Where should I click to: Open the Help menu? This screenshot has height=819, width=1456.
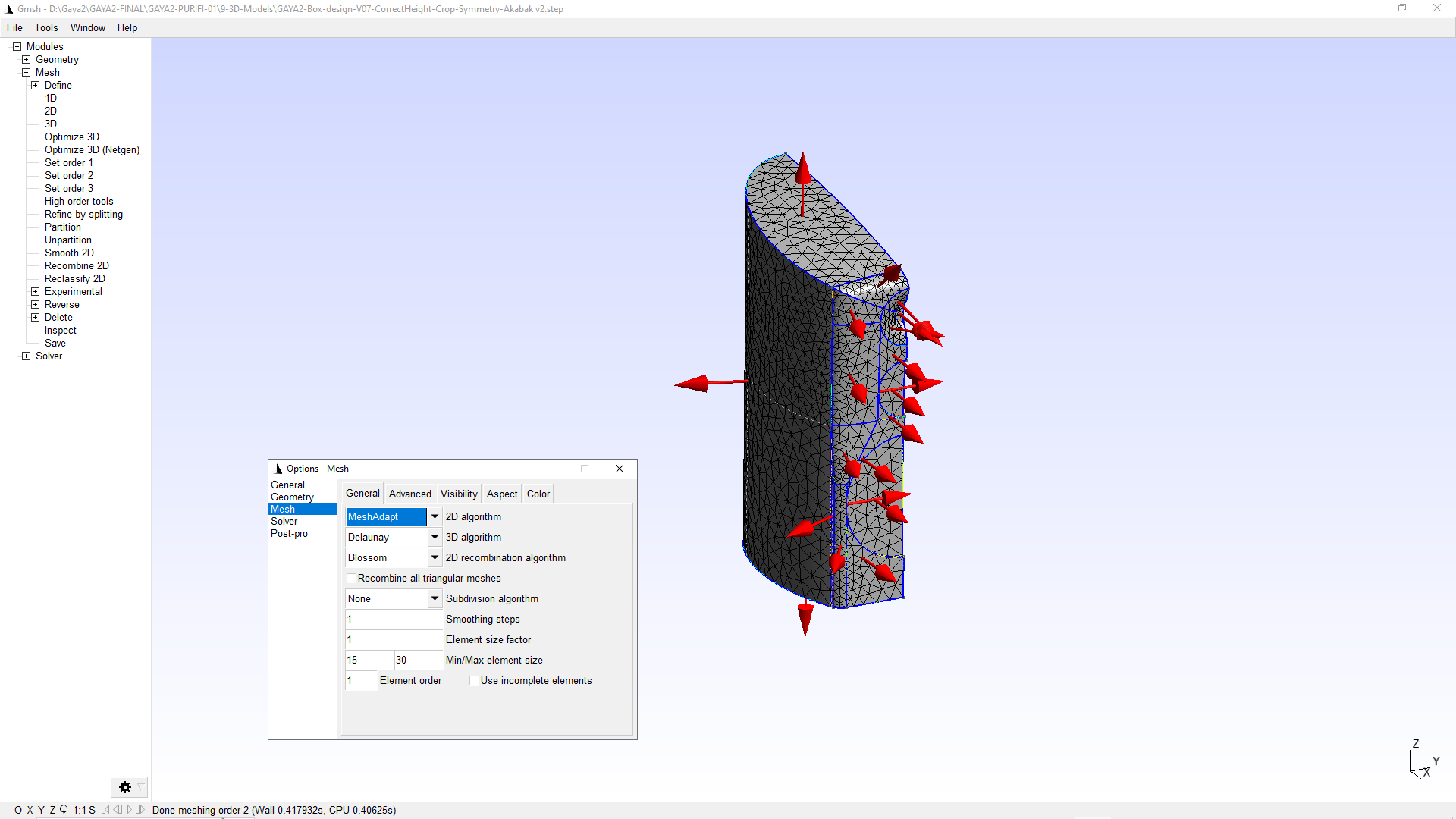[x=127, y=27]
